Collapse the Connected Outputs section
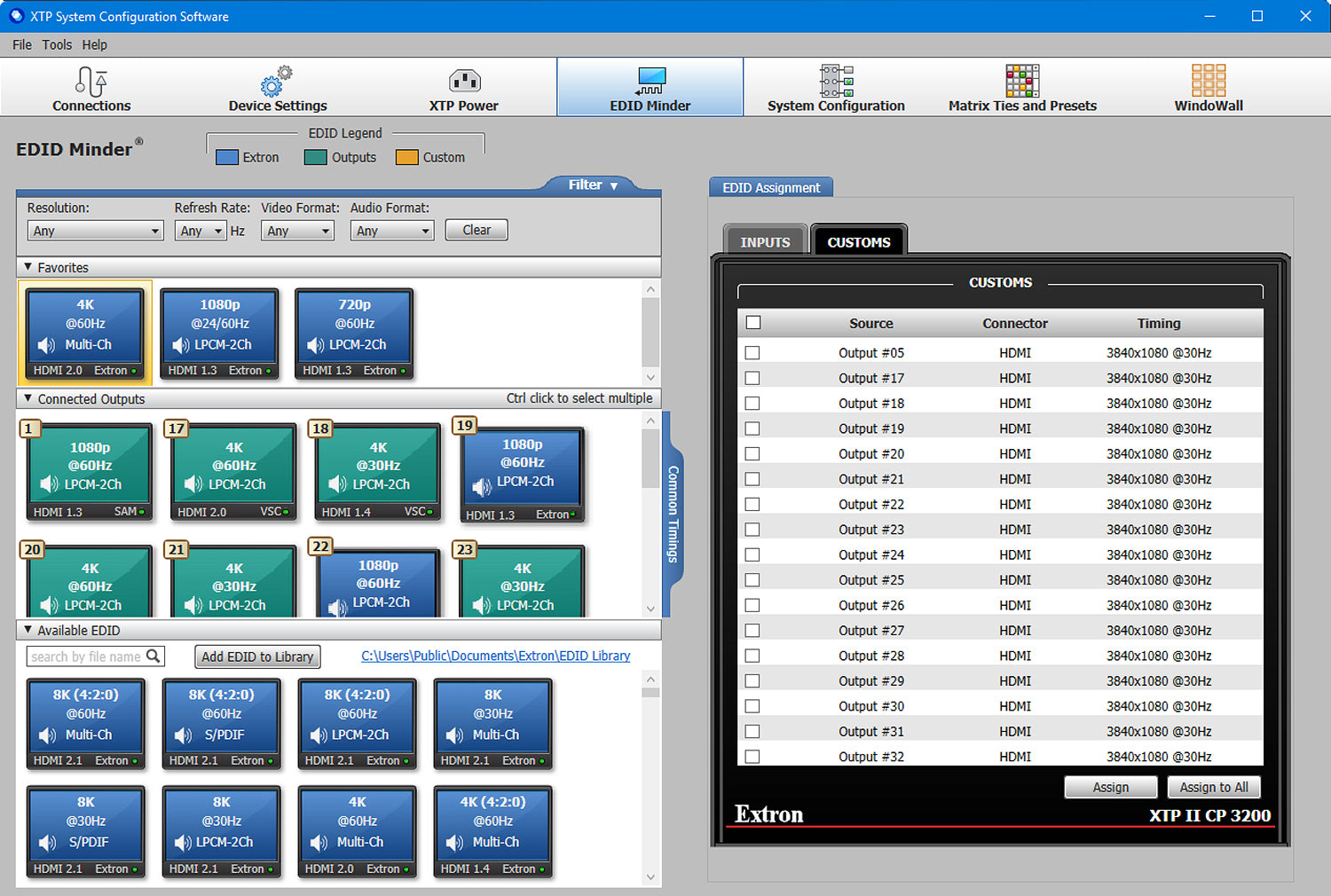This screenshot has width=1331, height=896. coord(28,399)
